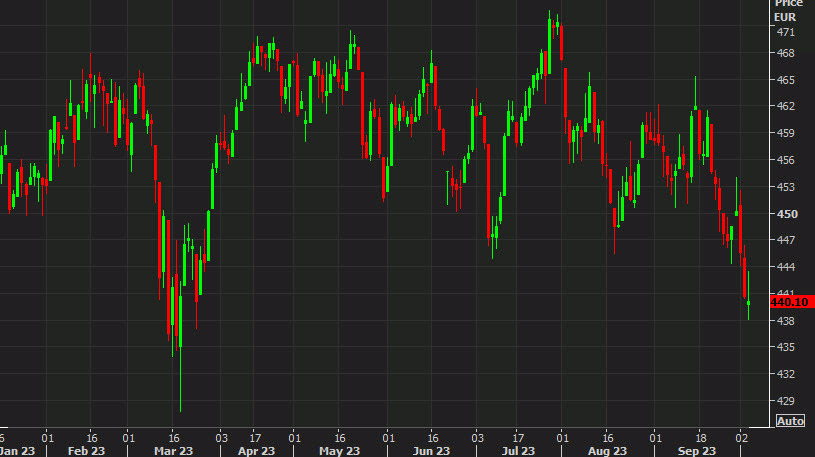Click the 429 price axis label
The image size is (815, 457).
[x=785, y=401]
